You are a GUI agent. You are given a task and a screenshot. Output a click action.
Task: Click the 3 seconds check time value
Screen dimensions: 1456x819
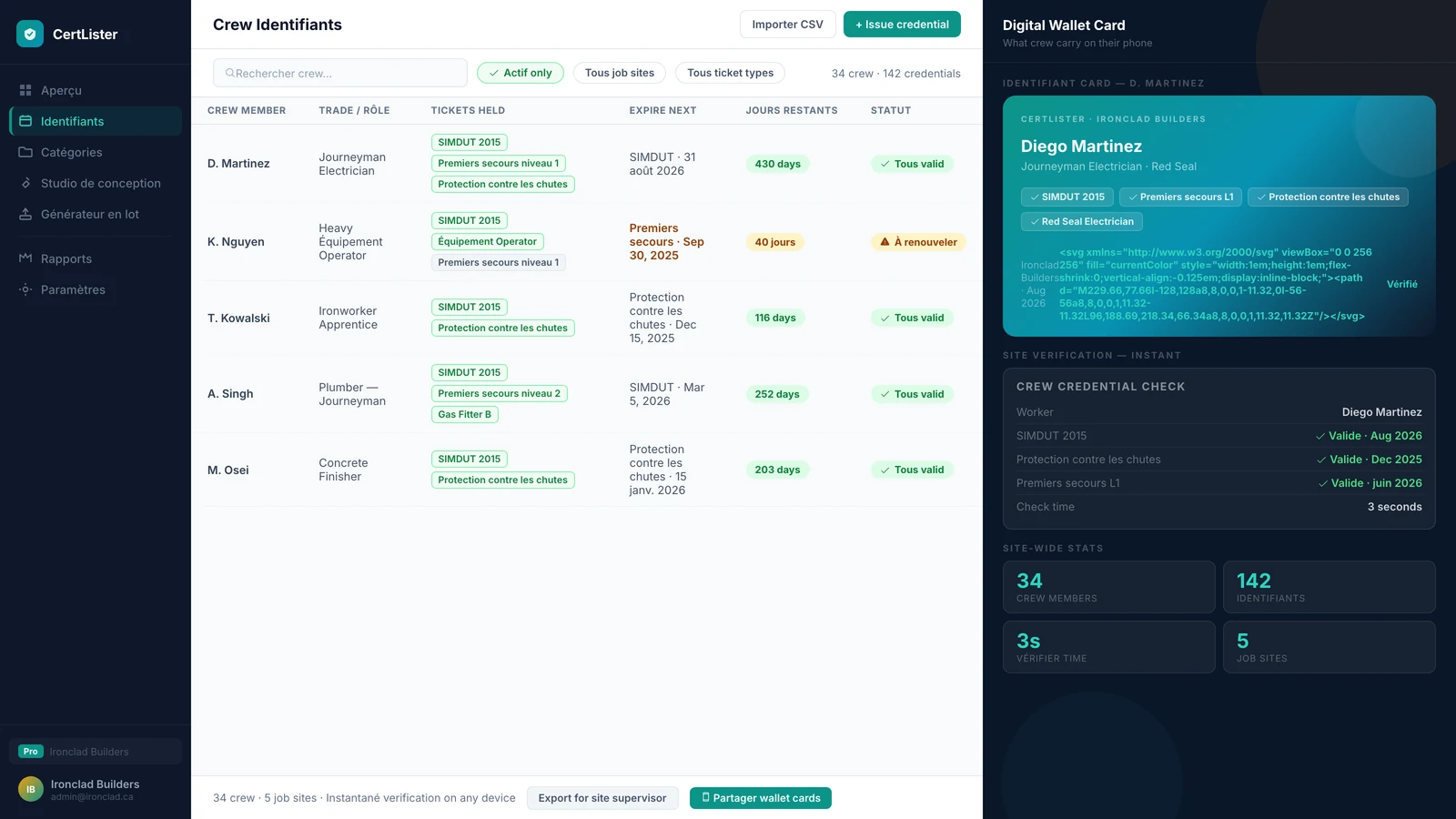pos(1395,507)
